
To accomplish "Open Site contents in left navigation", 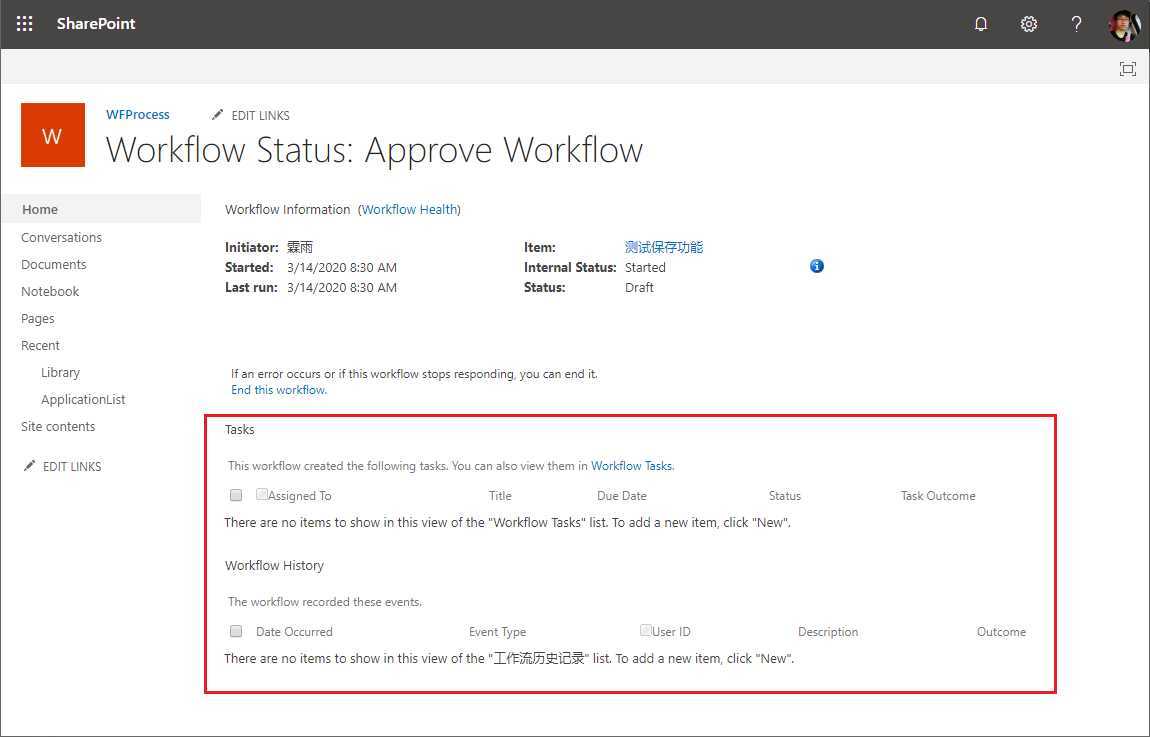I will (x=58, y=426).
